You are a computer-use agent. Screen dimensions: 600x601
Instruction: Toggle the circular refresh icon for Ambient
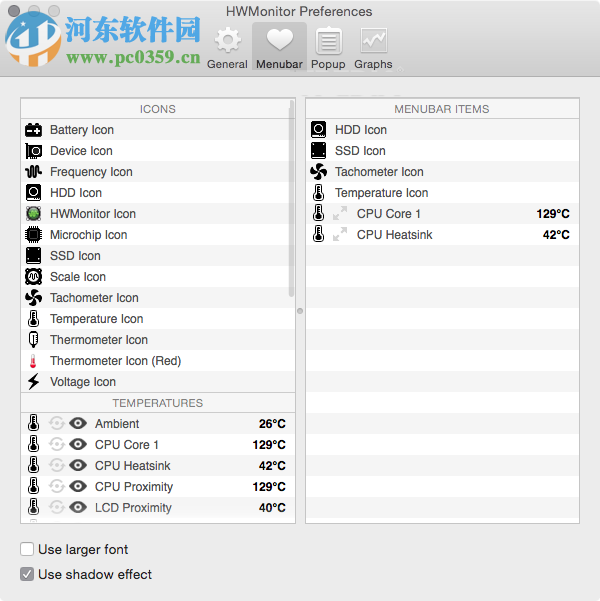pyautogui.click(x=57, y=424)
